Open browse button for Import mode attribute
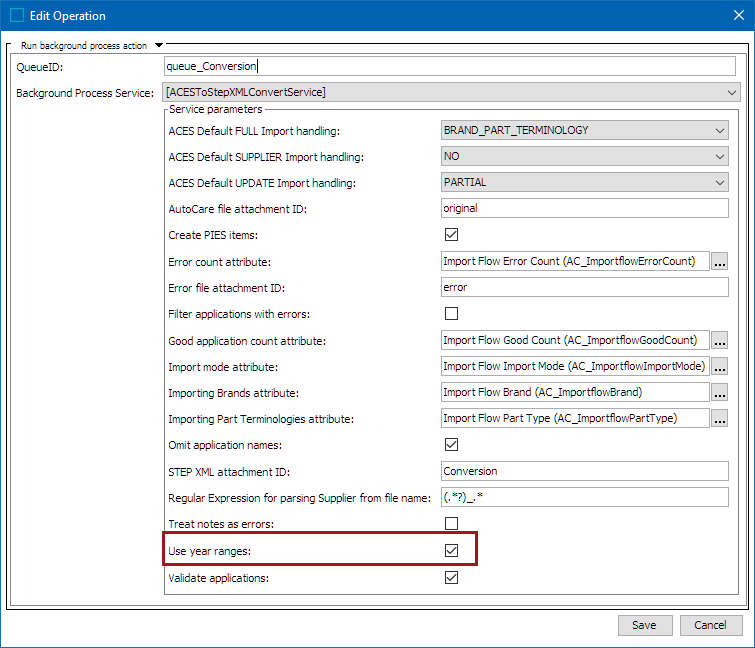The height and width of the screenshot is (648, 755). click(719, 366)
